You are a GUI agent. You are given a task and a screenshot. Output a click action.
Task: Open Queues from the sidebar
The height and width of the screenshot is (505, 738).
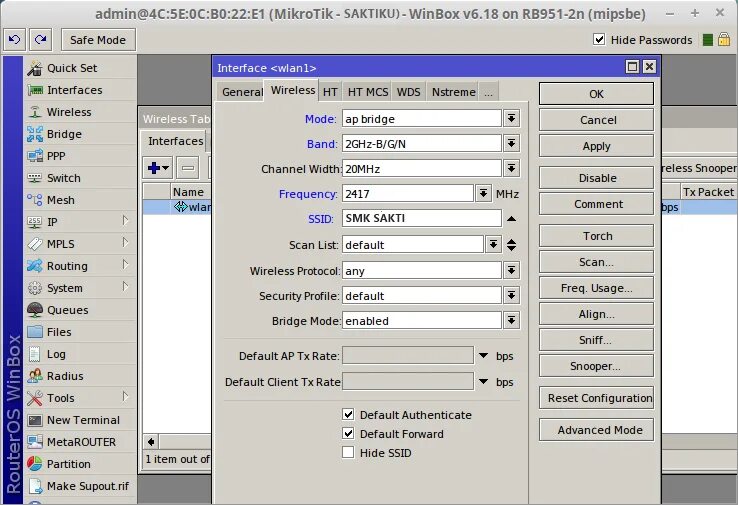click(67, 310)
